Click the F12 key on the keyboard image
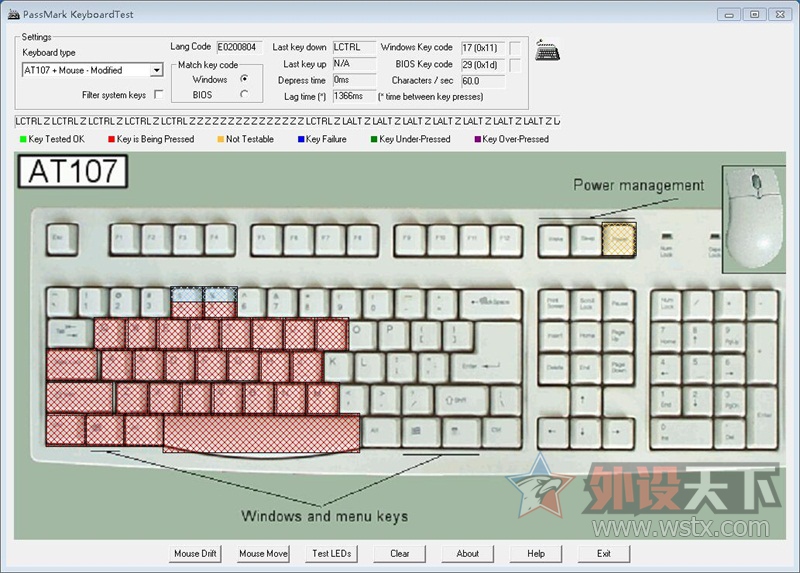Image resolution: width=800 pixels, height=573 pixels. 507,239
